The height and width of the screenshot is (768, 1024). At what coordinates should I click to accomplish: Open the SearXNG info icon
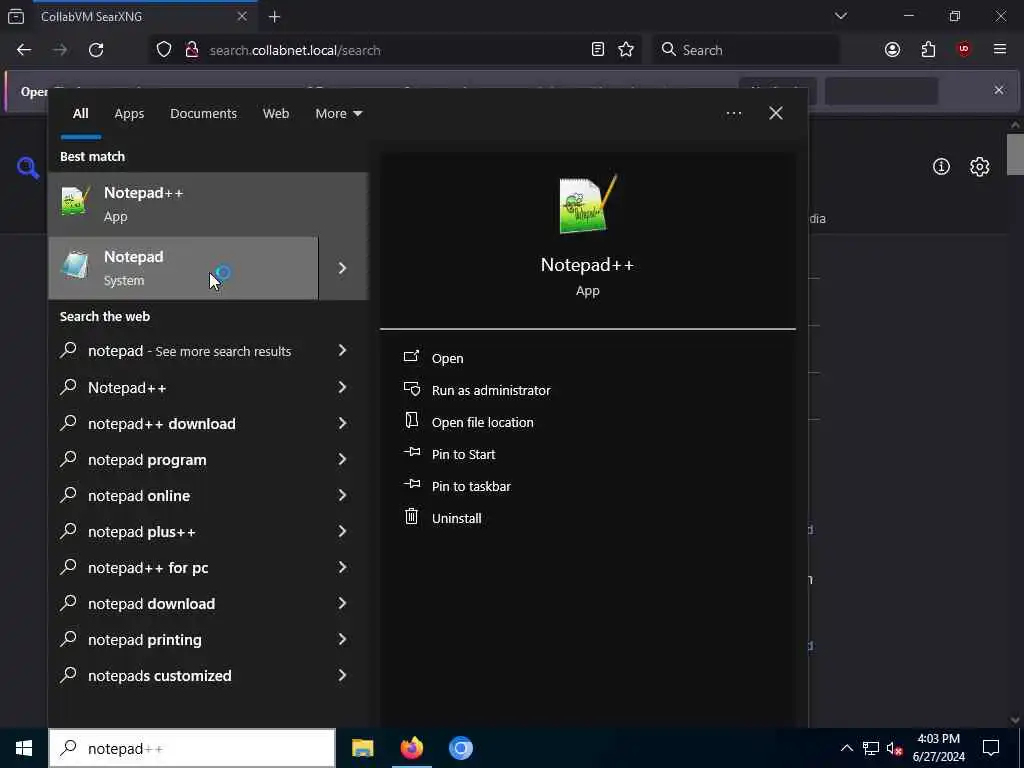point(941,167)
